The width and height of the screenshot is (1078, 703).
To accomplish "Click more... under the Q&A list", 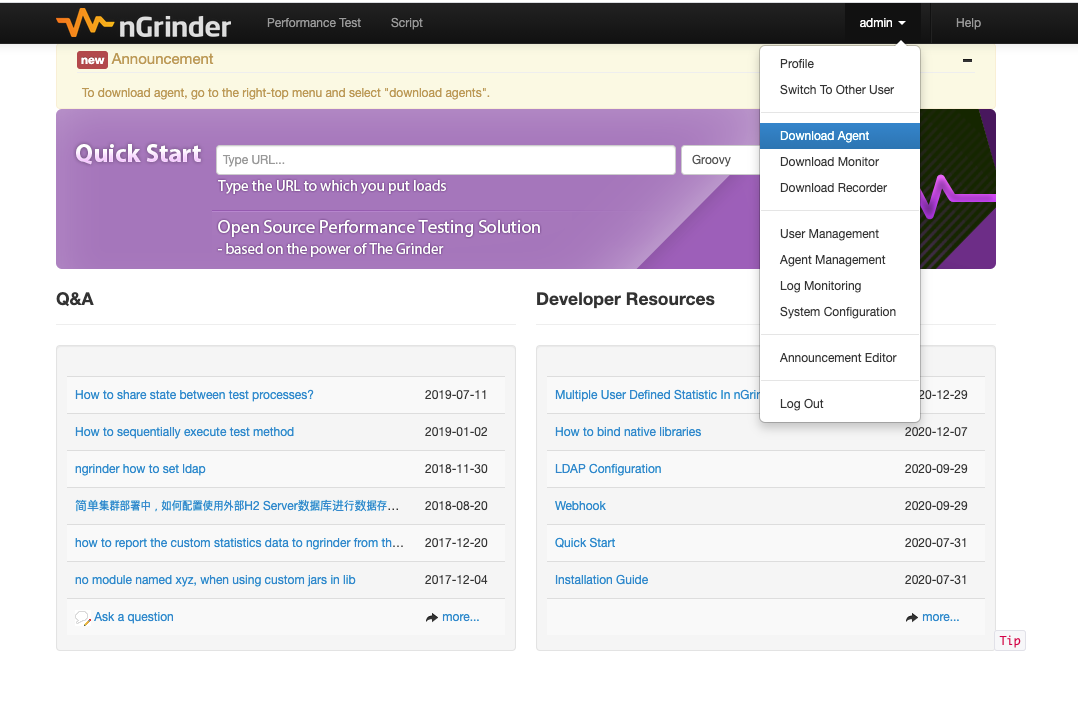I will [461, 617].
